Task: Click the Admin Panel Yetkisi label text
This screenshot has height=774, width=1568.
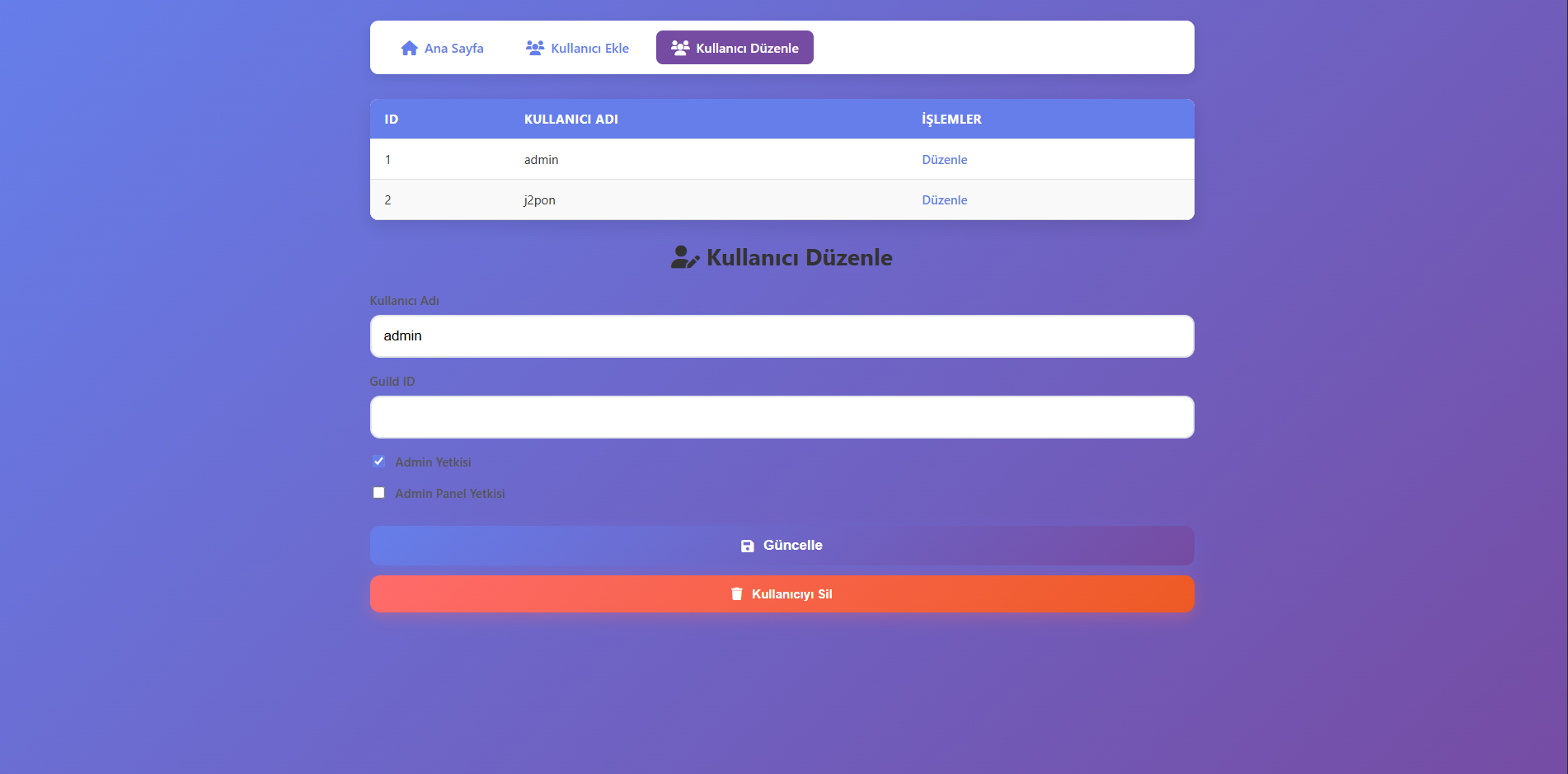Action: 450,494
